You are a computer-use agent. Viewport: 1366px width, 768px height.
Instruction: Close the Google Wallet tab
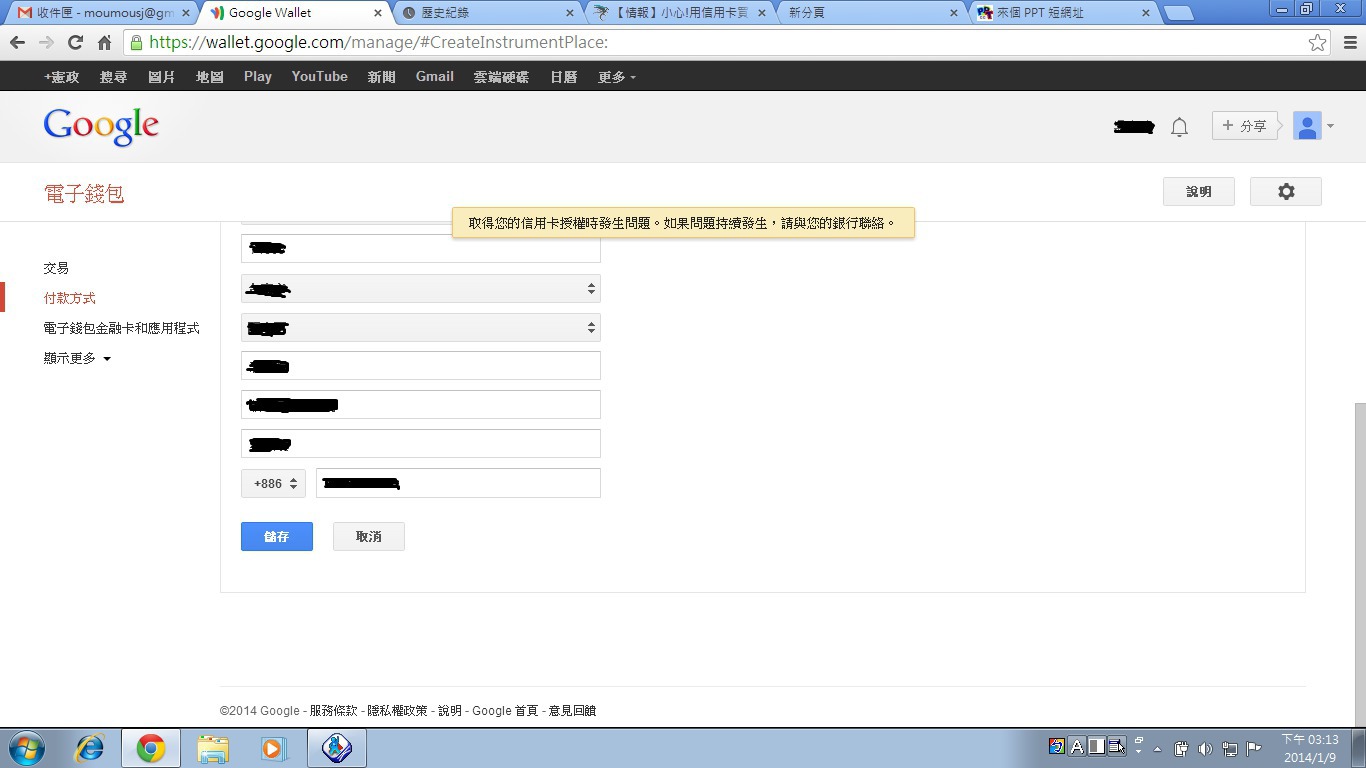(x=378, y=13)
